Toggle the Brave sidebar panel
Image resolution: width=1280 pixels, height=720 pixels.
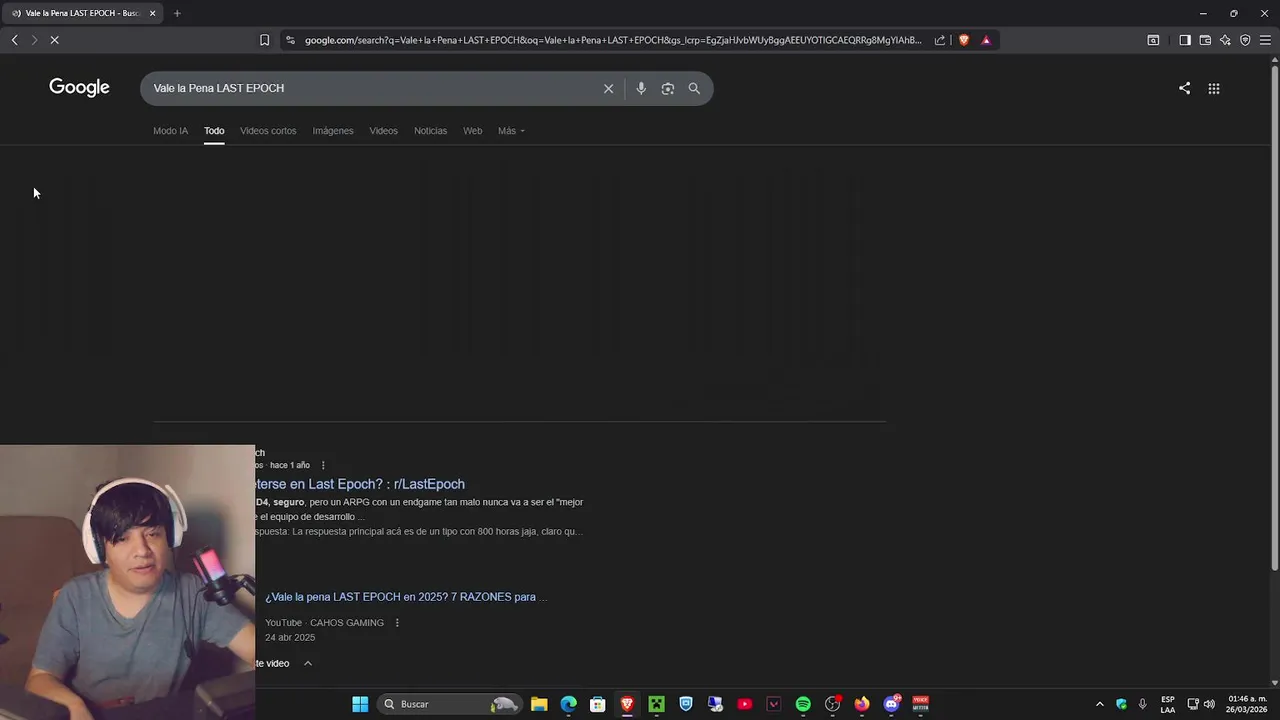(x=1184, y=40)
